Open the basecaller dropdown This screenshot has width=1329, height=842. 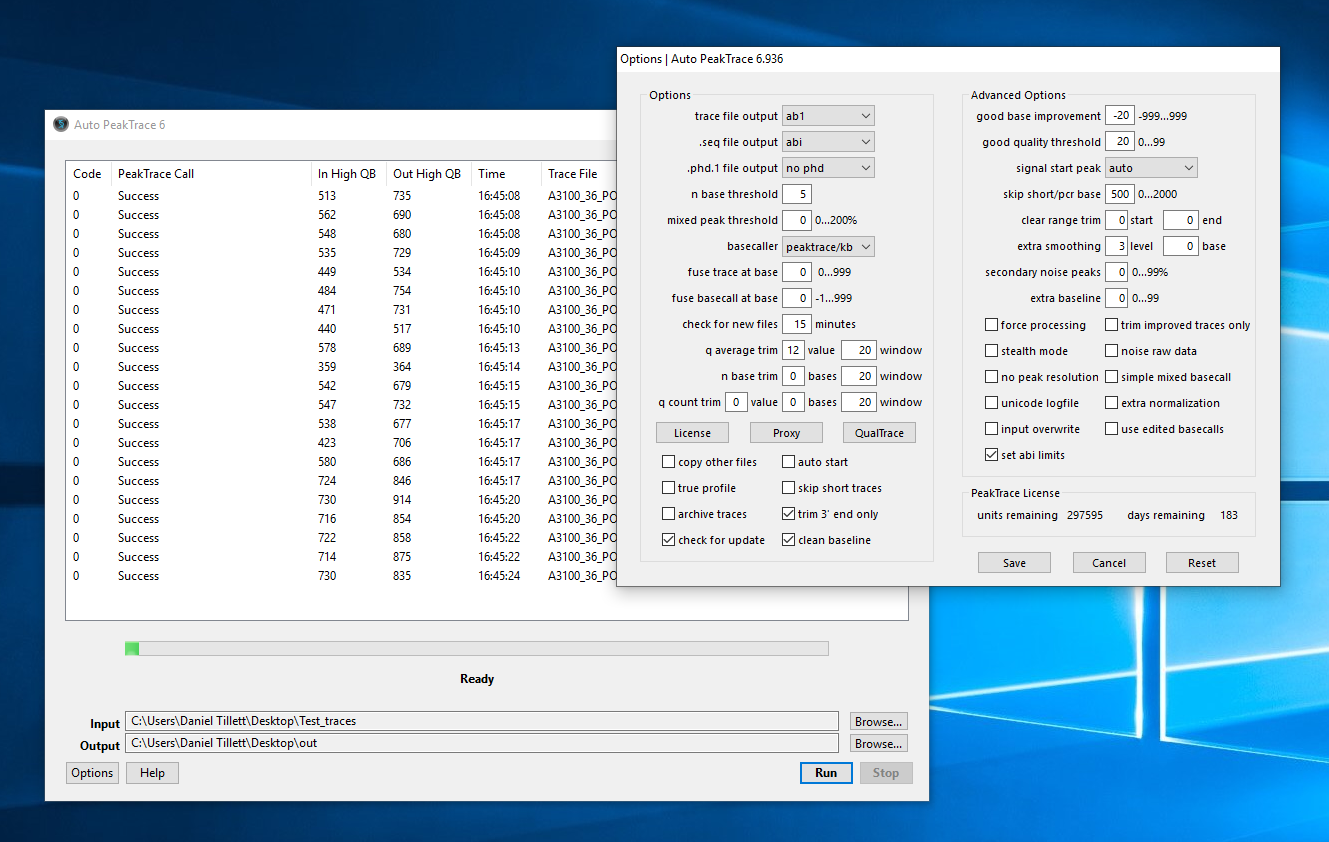tap(828, 246)
